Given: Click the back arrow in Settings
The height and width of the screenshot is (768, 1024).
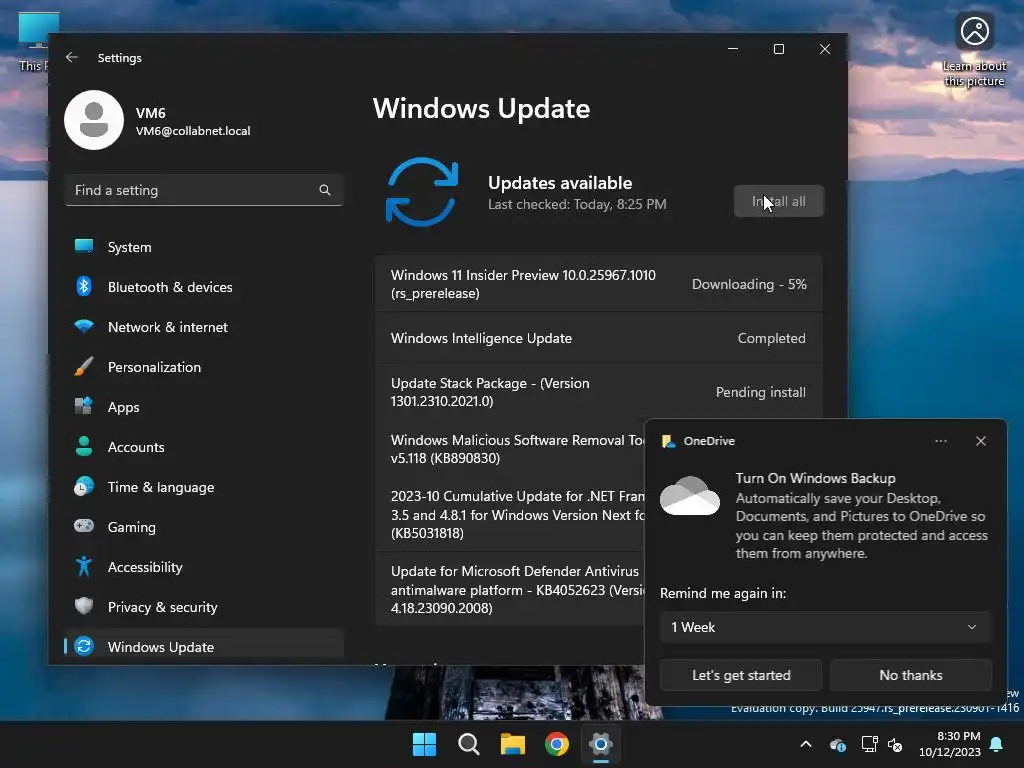Looking at the screenshot, I should tap(72, 57).
